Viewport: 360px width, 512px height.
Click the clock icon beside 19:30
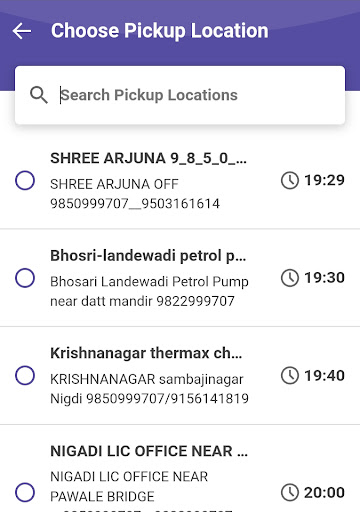(290, 278)
